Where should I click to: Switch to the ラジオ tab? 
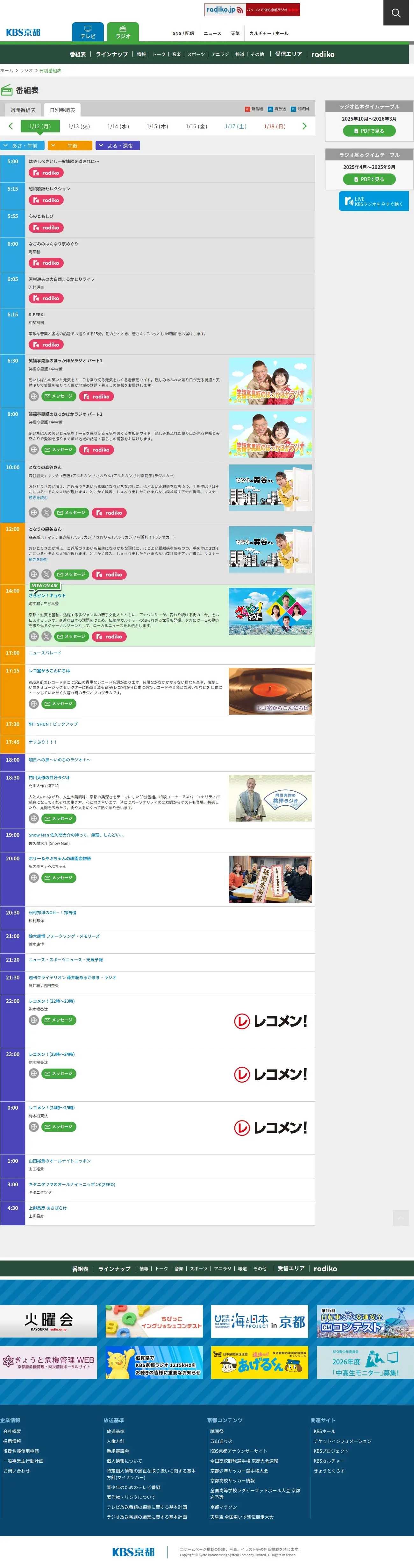tap(123, 32)
